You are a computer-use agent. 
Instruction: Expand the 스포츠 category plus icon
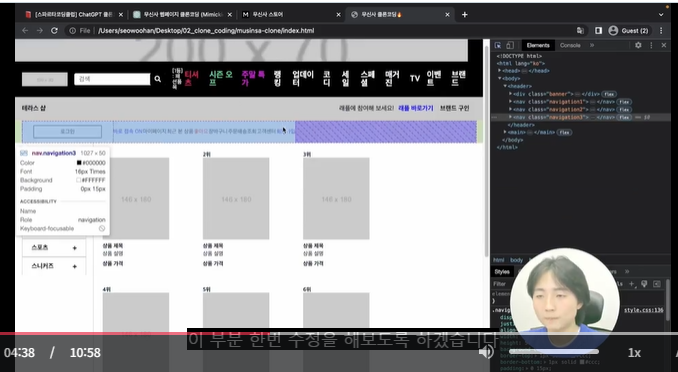74,248
